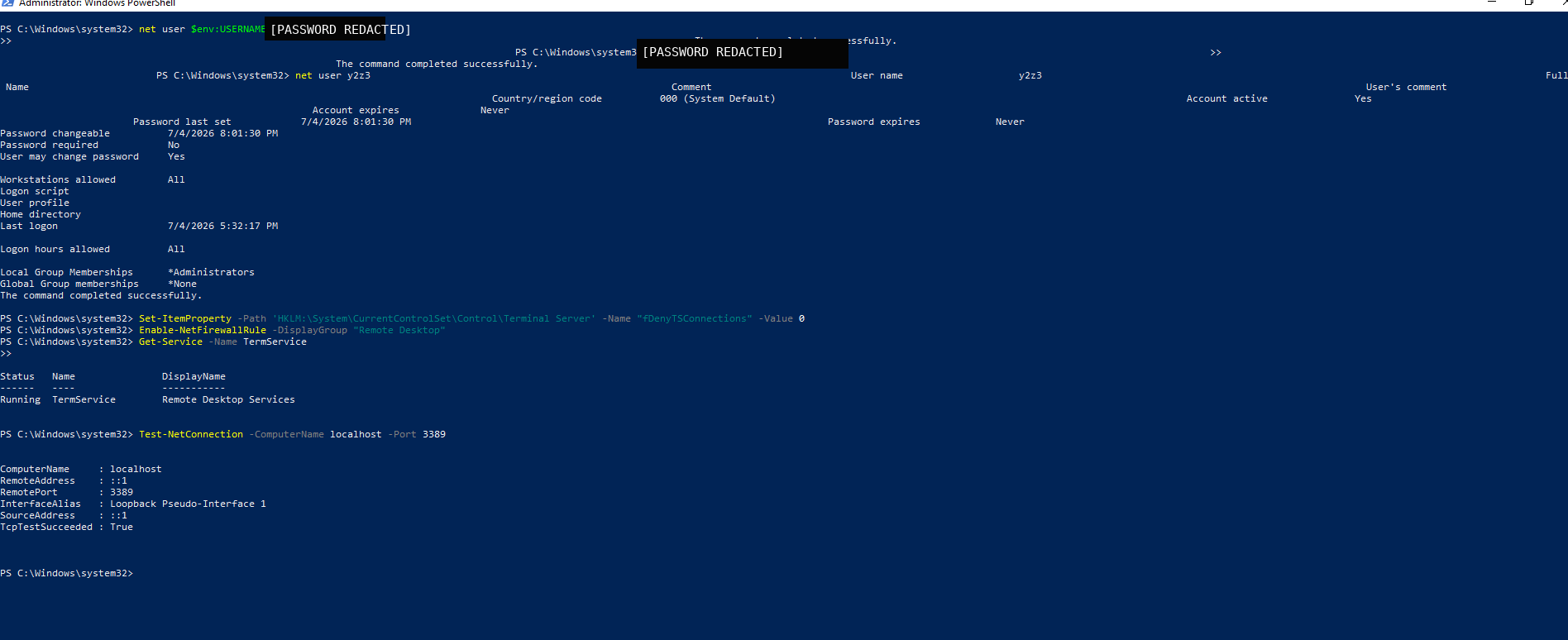This screenshot has height=640, width=1568.
Task: Click the 'Logon script' label
Action: (x=35, y=191)
